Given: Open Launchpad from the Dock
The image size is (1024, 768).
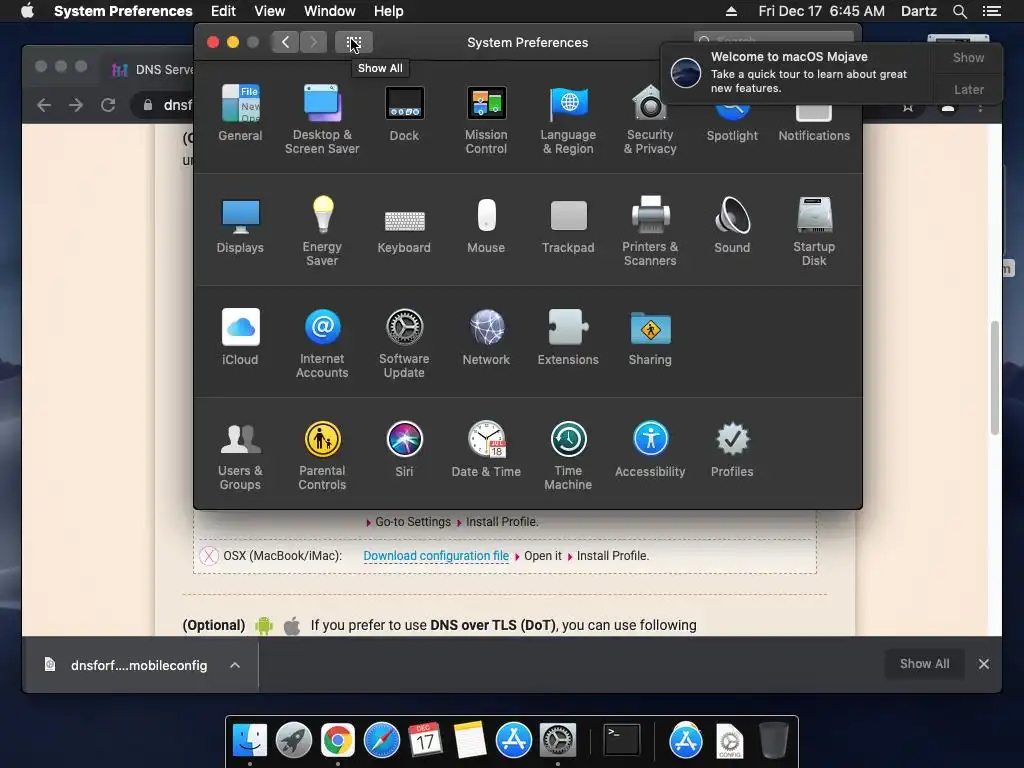Looking at the screenshot, I should point(294,740).
